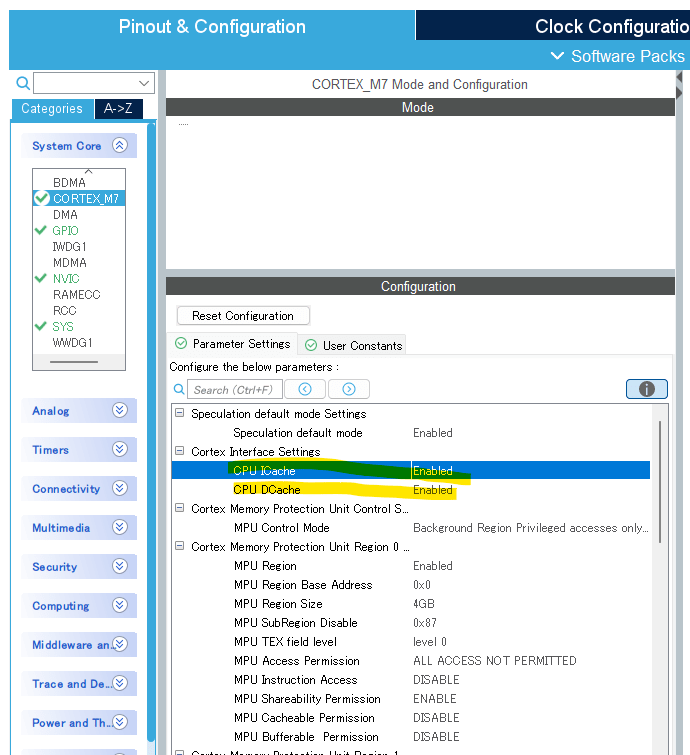
Task: Expand the Software Packs menu
Action: pos(618,56)
